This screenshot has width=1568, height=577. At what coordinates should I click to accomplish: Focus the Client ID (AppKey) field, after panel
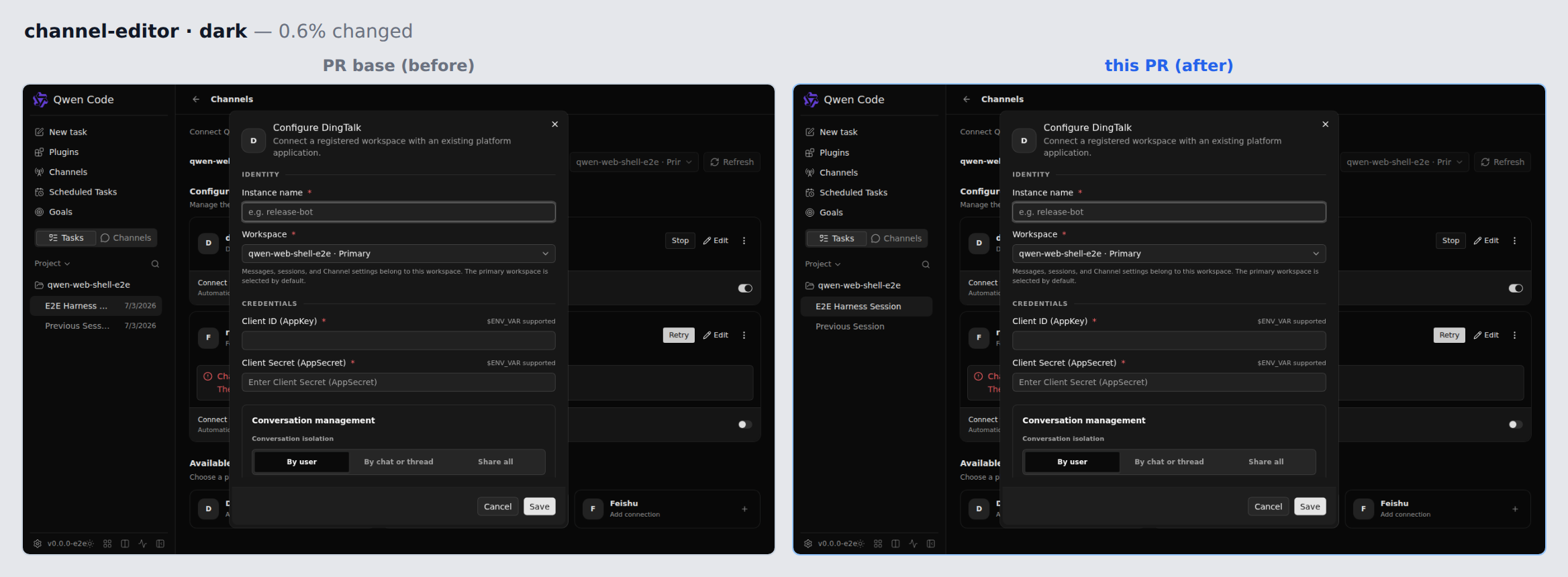[1169, 341]
